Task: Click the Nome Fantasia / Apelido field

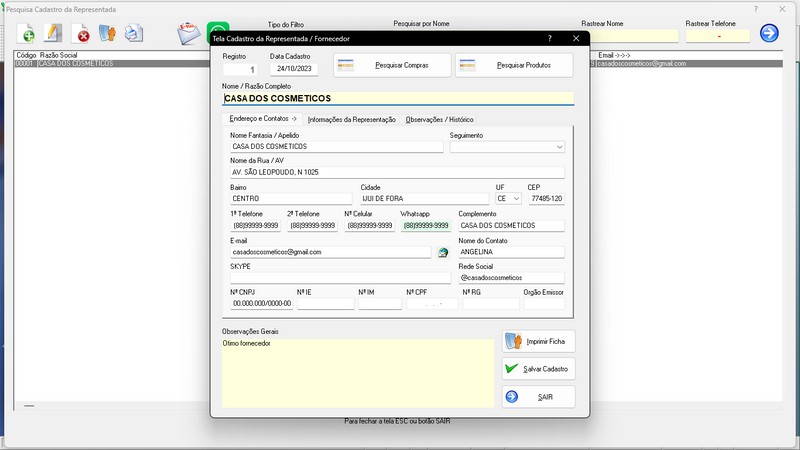Action: pos(337,146)
